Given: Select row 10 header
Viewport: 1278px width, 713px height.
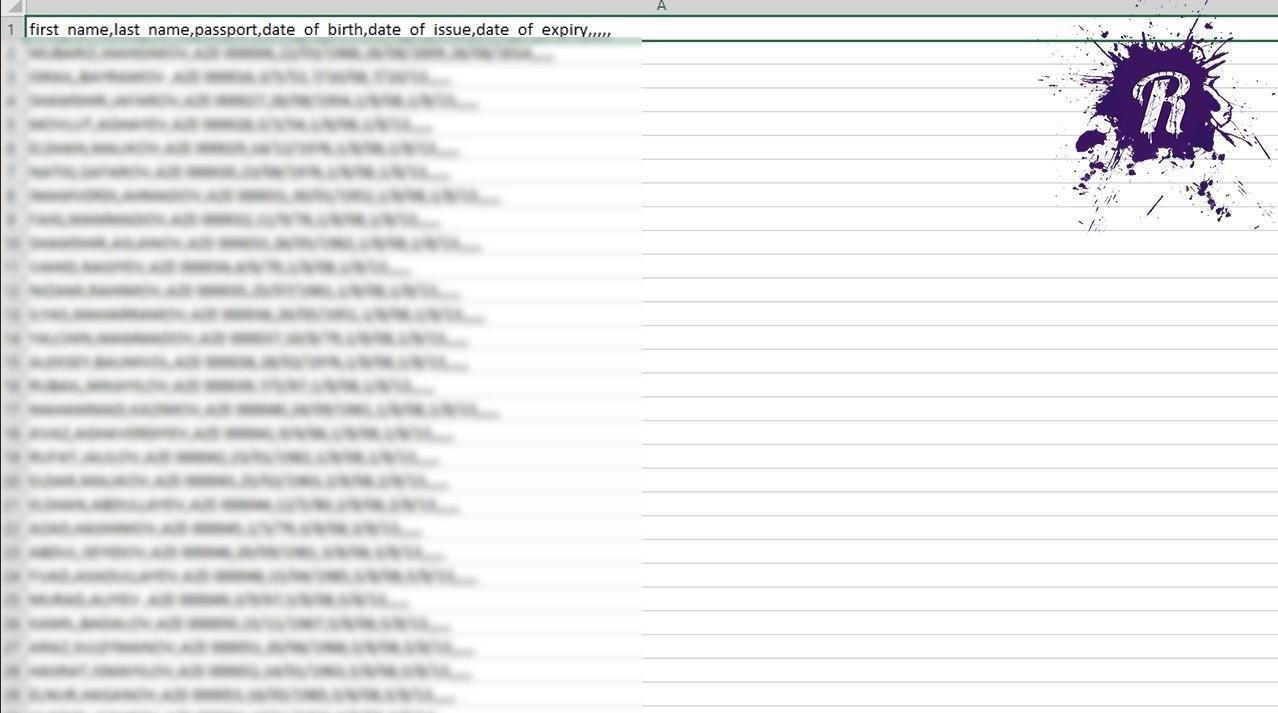Looking at the screenshot, I should 11,244.
